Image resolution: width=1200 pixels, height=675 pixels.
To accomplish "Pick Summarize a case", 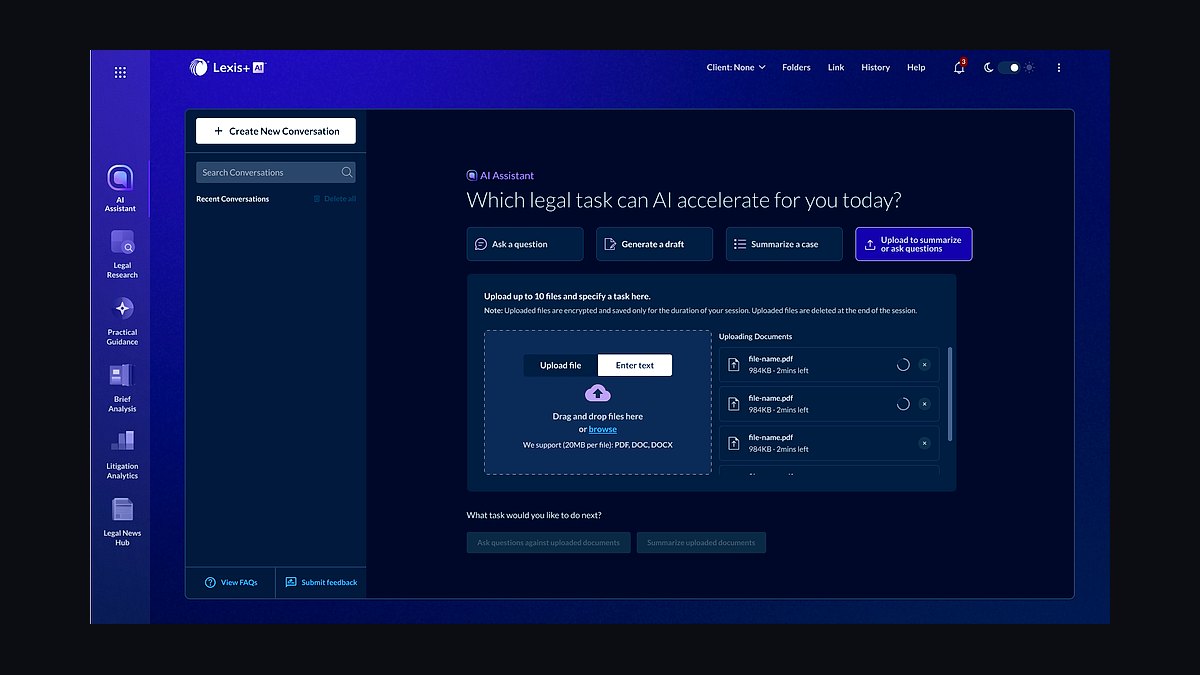I will [784, 244].
